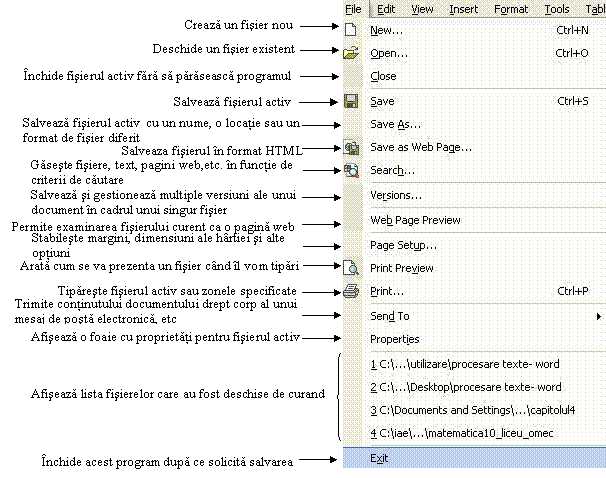The image size is (606, 478).
Task: Expand the Send To submenu arrow
Action: pyautogui.click(x=598, y=316)
